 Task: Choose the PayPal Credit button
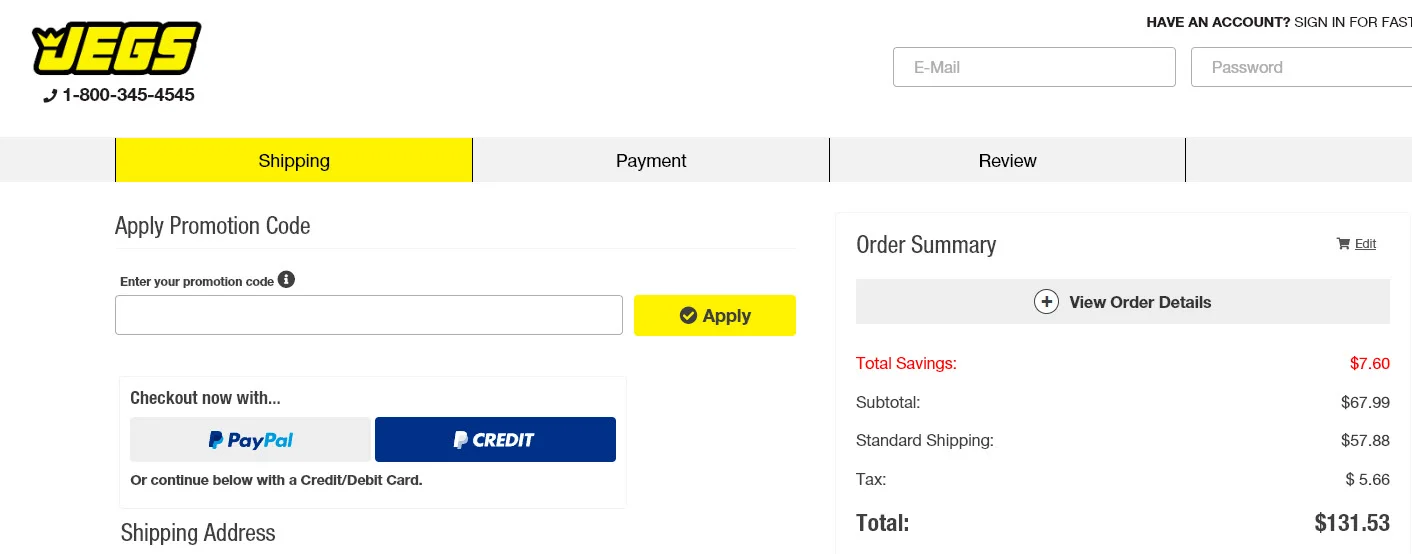(495, 439)
